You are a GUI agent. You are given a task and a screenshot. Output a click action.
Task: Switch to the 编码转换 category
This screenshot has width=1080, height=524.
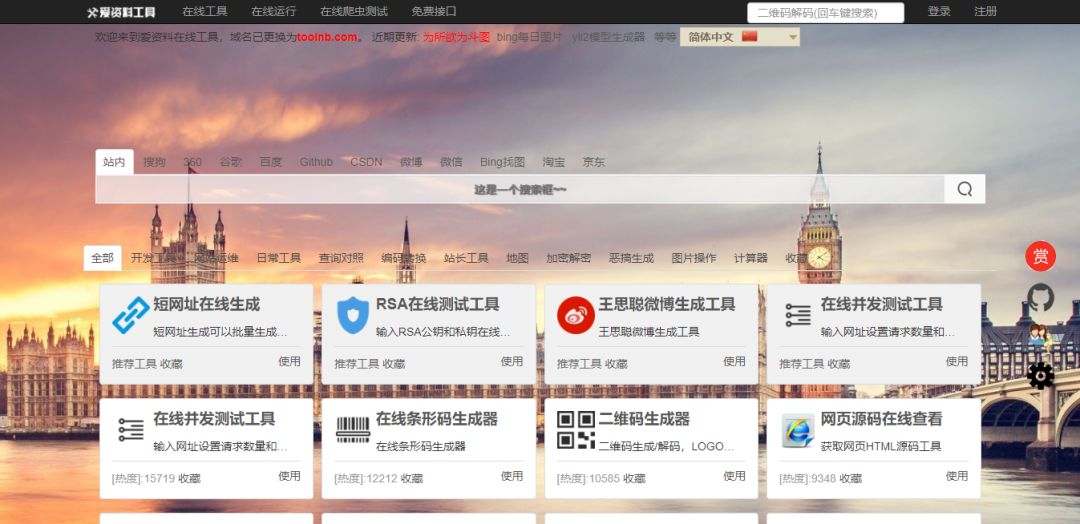click(x=404, y=258)
